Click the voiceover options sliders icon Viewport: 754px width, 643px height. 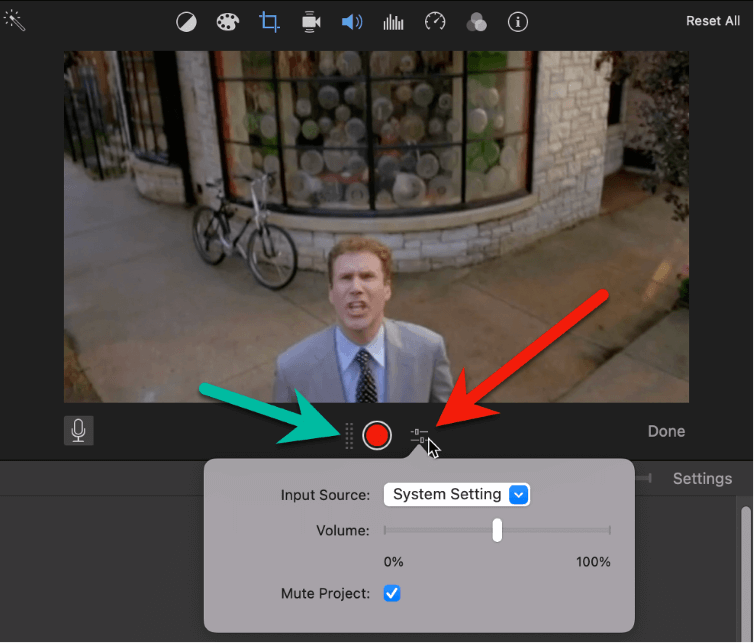[419, 436]
